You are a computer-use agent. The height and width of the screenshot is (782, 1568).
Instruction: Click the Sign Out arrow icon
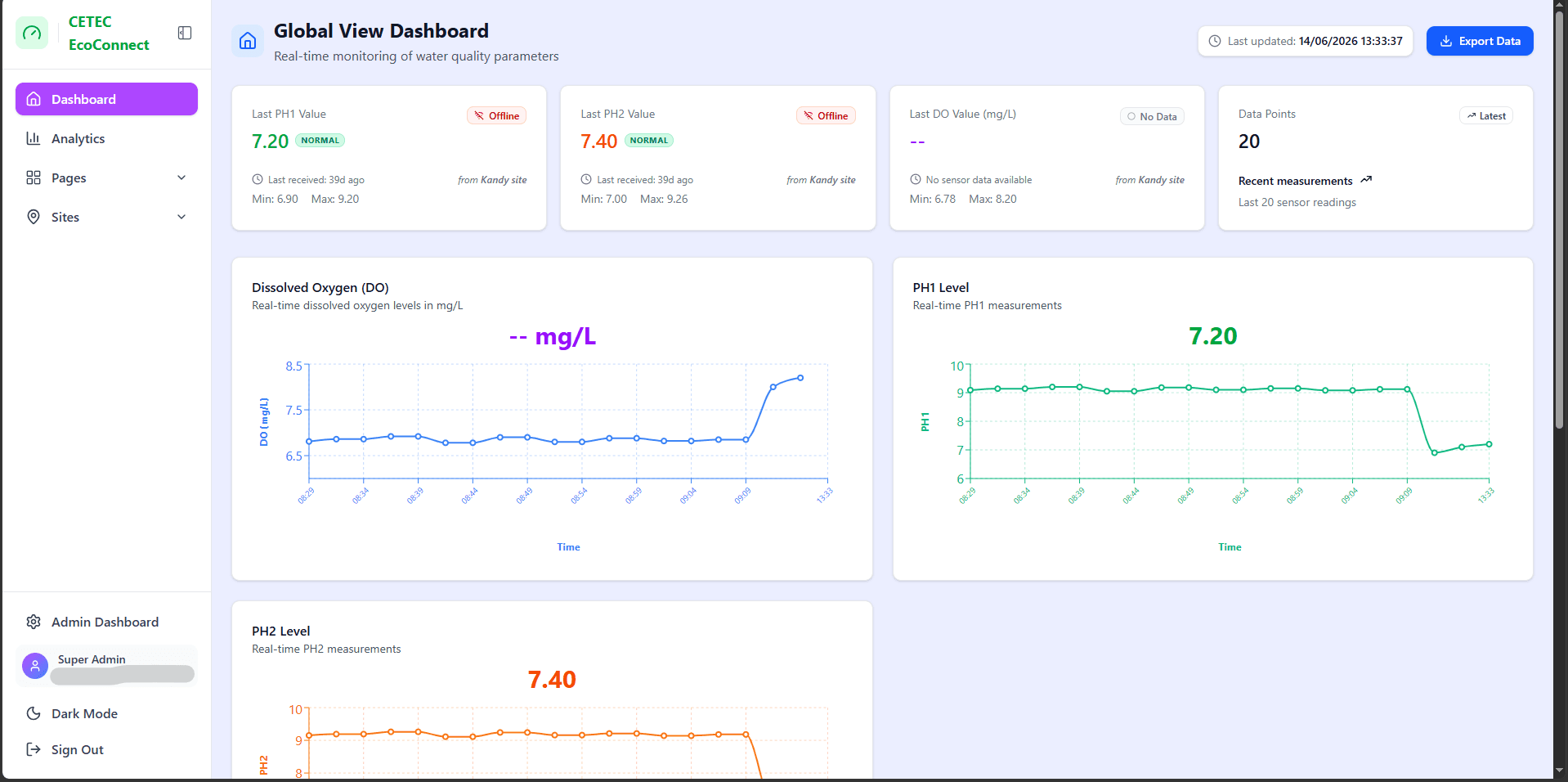34,749
